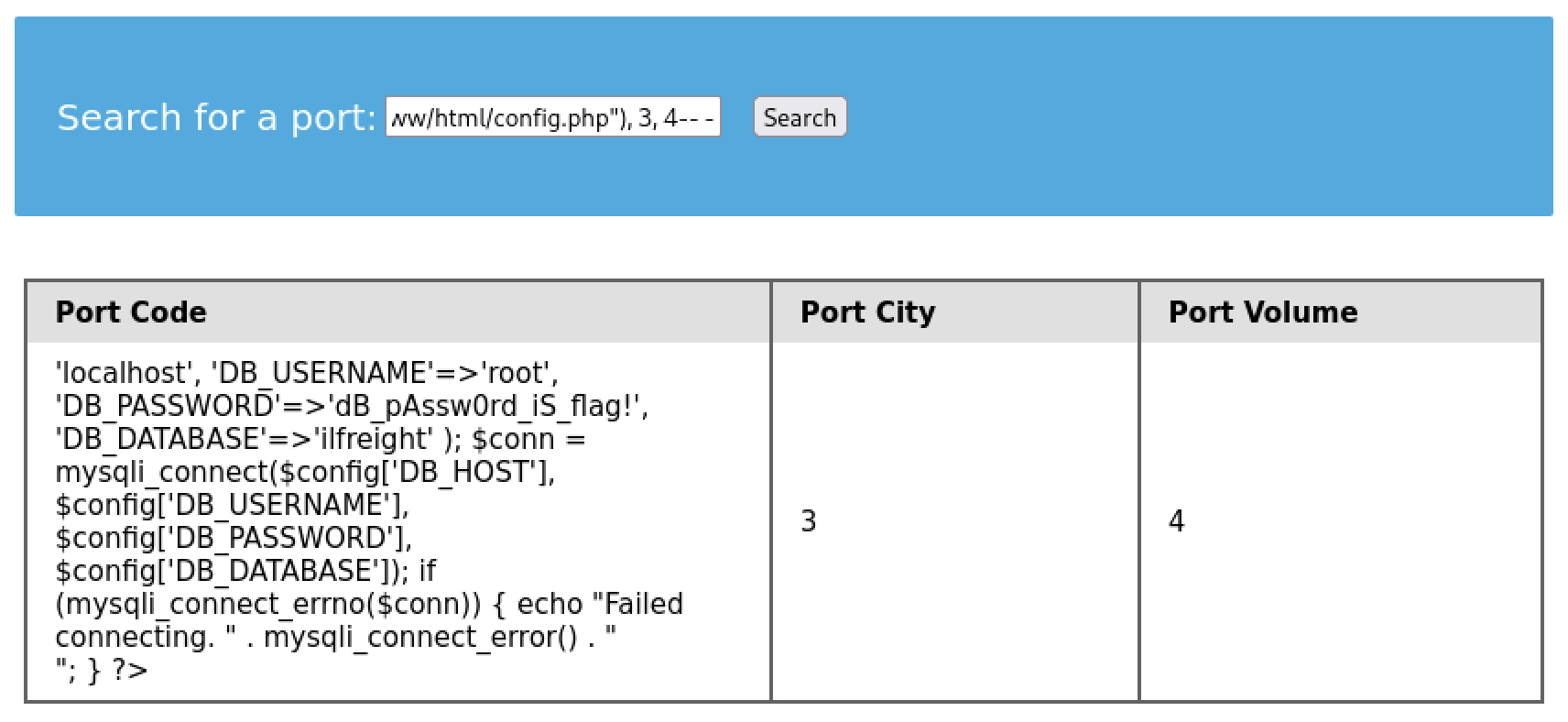Click the 'DB_USERNAME'=>'root' text
Viewport: 1568px width, 722px height.
[385, 373]
